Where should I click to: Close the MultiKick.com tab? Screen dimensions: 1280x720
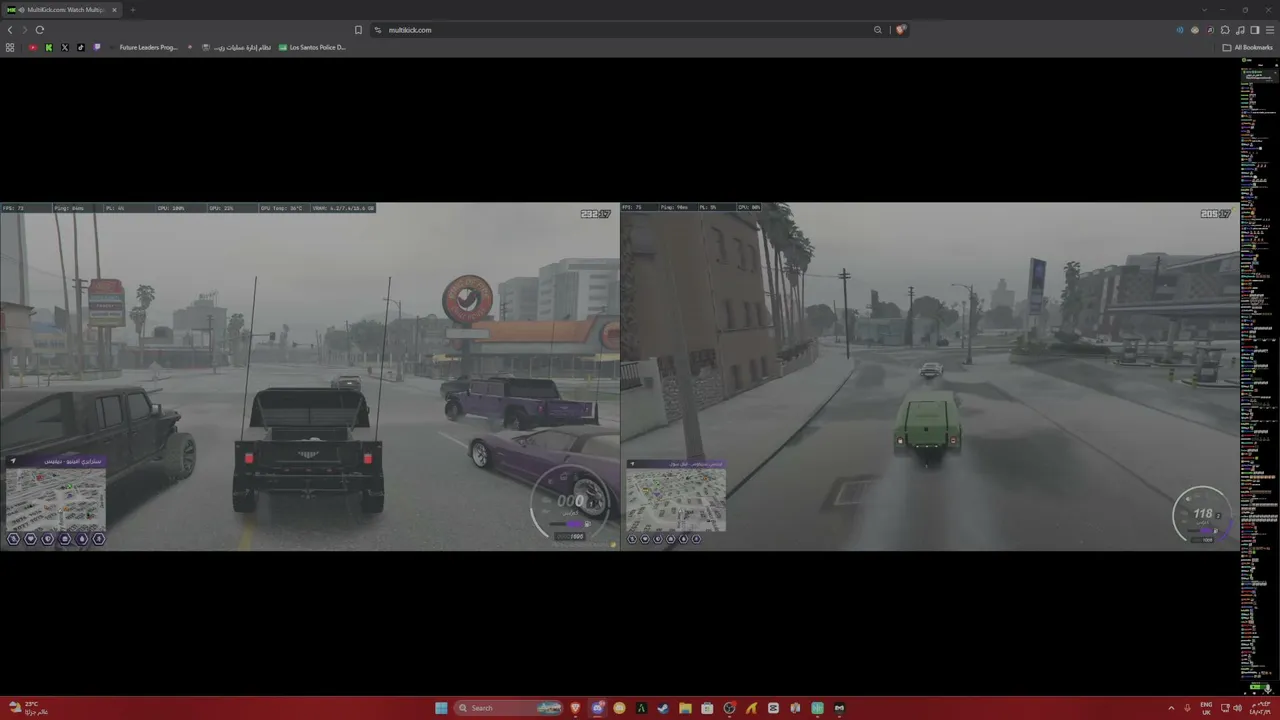click(114, 10)
